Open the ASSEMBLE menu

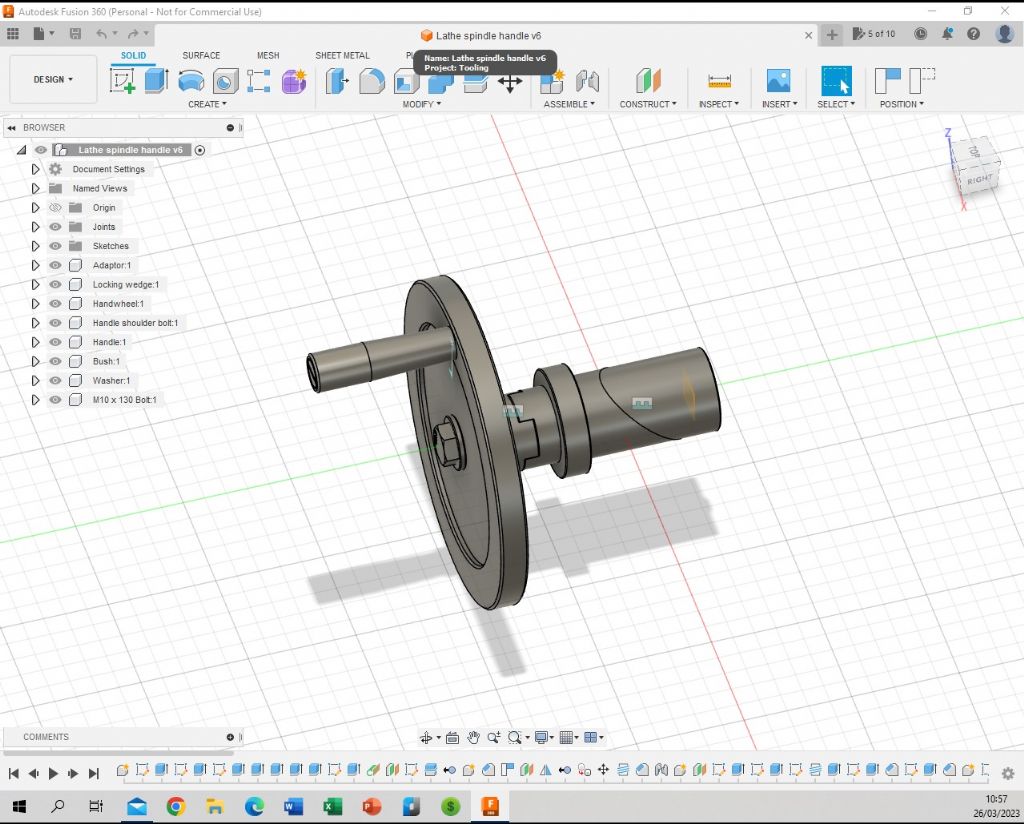tap(569, 104)
